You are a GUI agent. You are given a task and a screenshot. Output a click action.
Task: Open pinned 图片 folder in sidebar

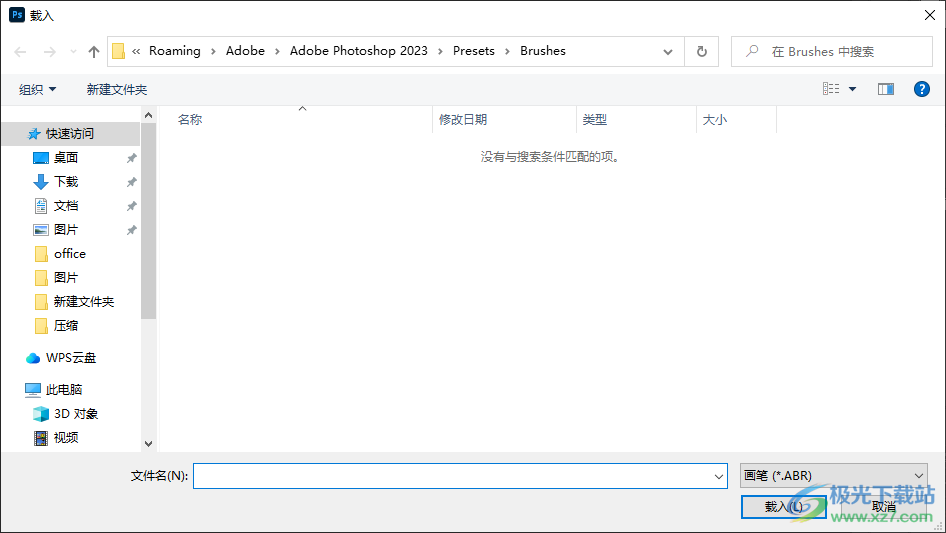(x=66, y=230)
